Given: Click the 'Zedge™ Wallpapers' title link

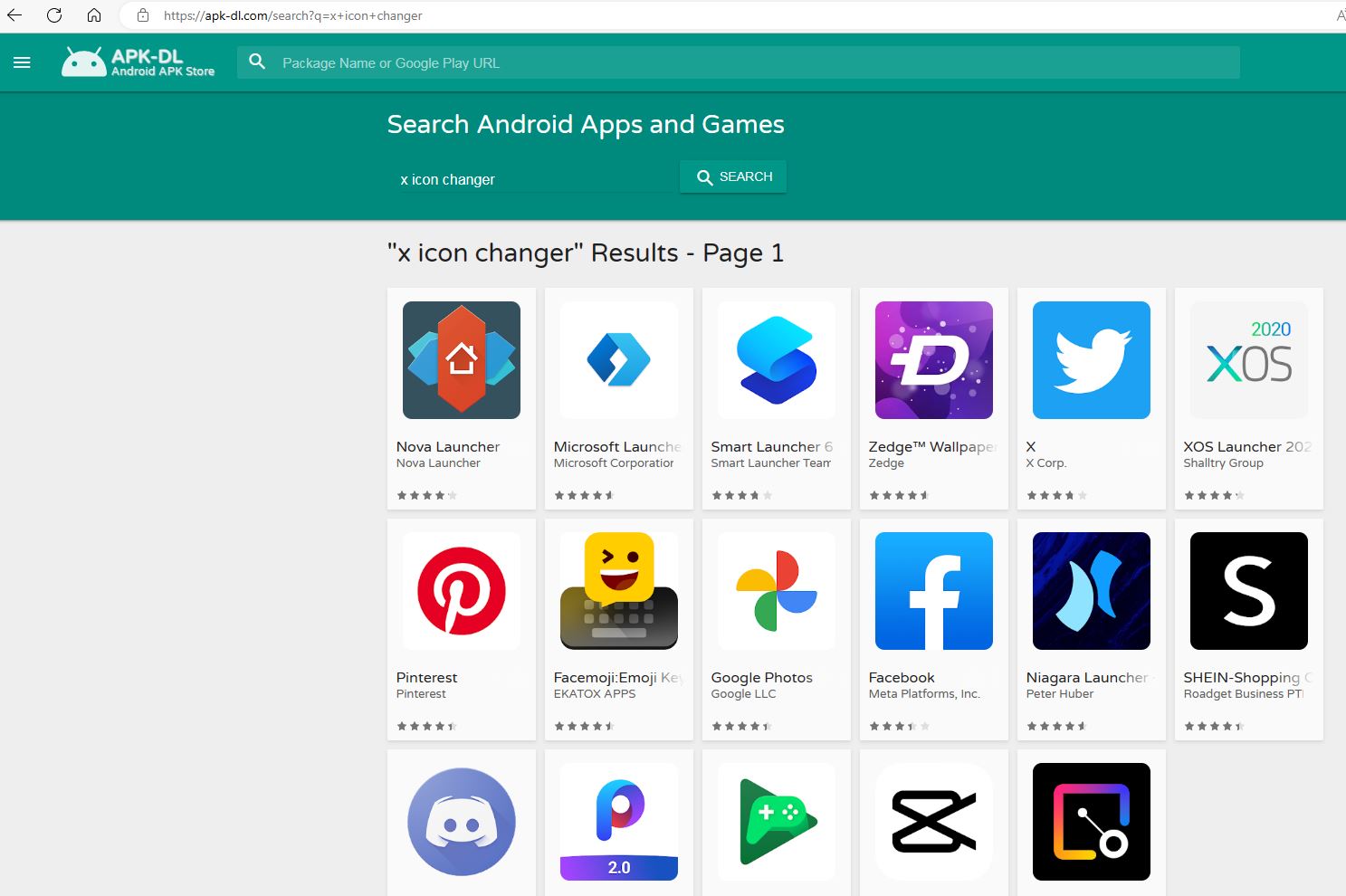Looking at the screenshot, I should pyautogui.click(x=932, y=446).
